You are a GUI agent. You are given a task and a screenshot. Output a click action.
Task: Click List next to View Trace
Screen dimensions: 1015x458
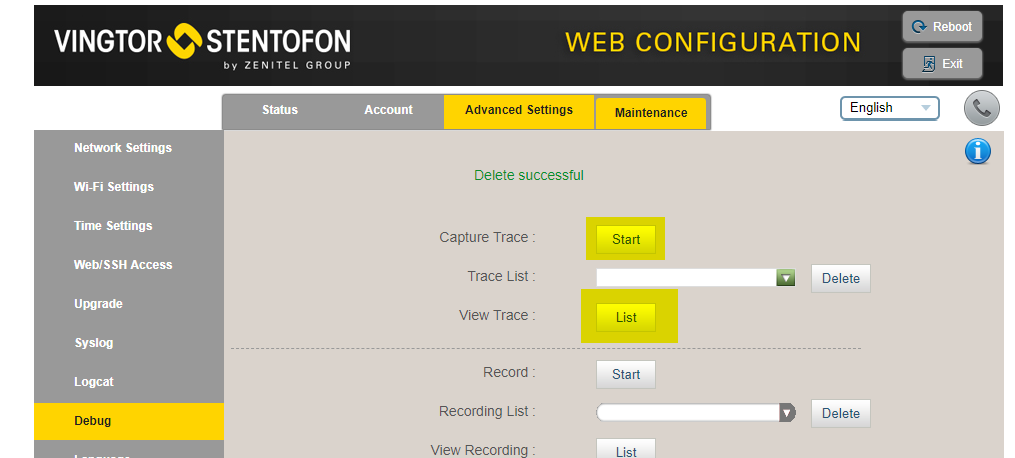[x=626, y=317]
